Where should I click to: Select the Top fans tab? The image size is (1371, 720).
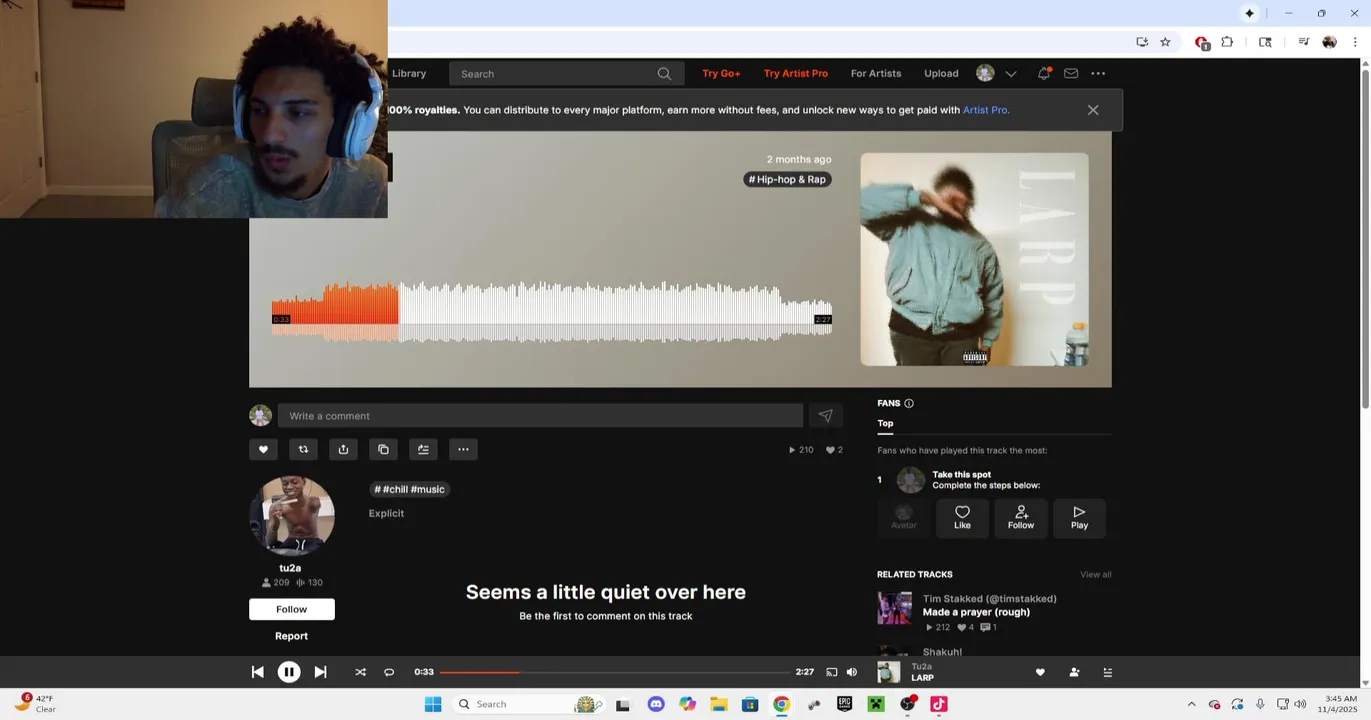tap(885, 423)
